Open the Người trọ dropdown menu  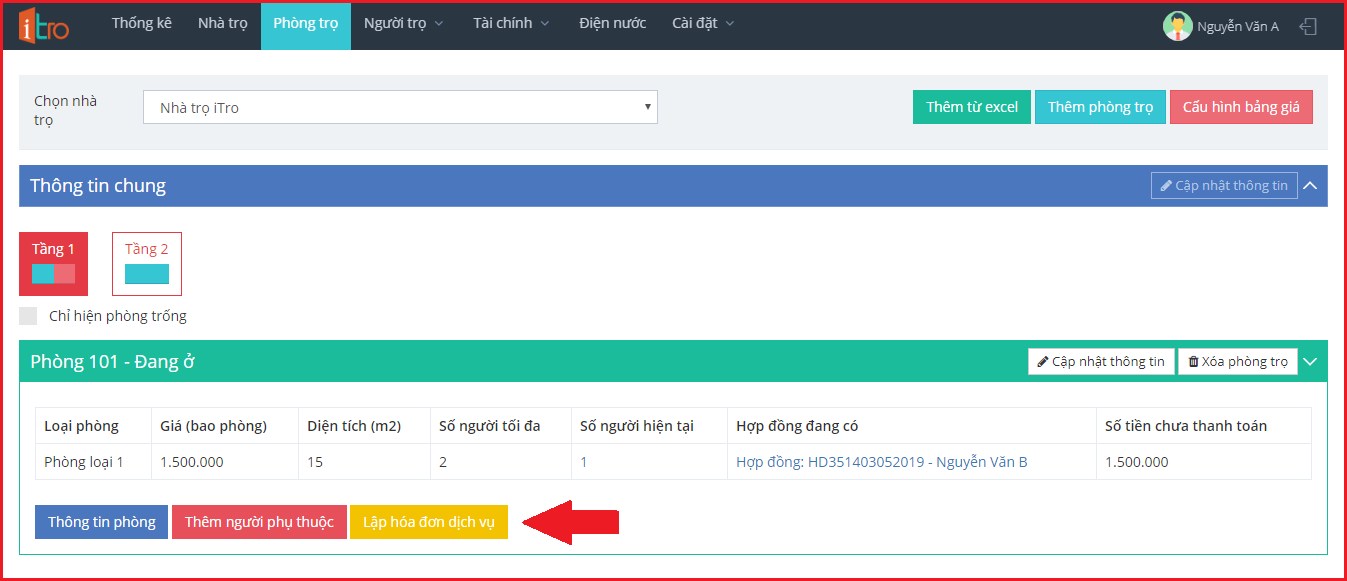[403, 24]
